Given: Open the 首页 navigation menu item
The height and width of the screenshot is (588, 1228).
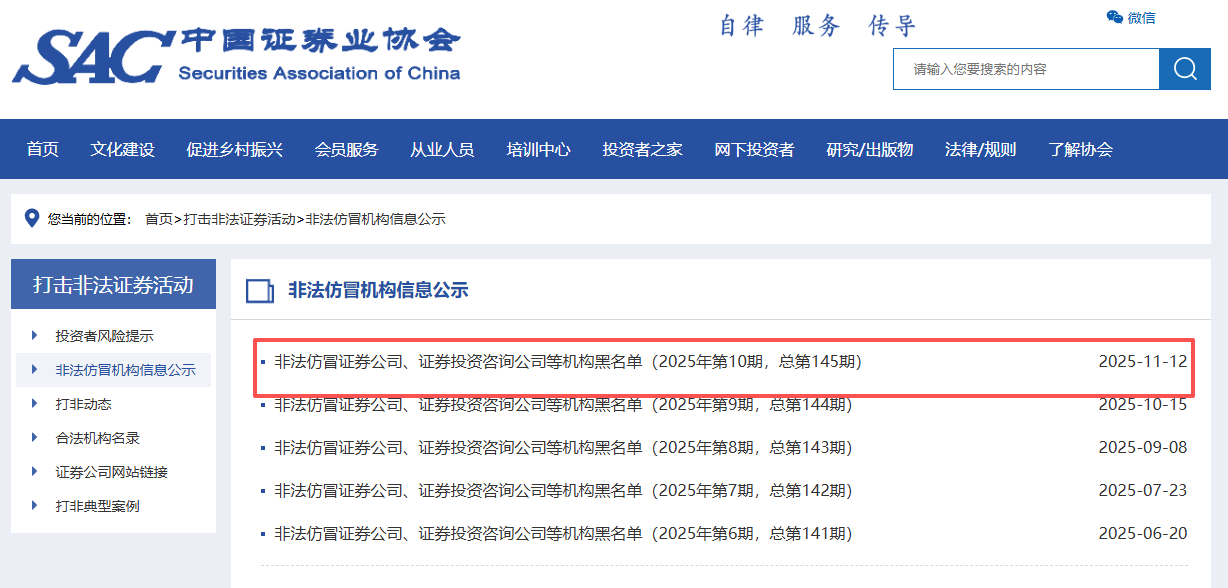Looking at the screenshot, I should pyautogui.click(x=43, y=150).
